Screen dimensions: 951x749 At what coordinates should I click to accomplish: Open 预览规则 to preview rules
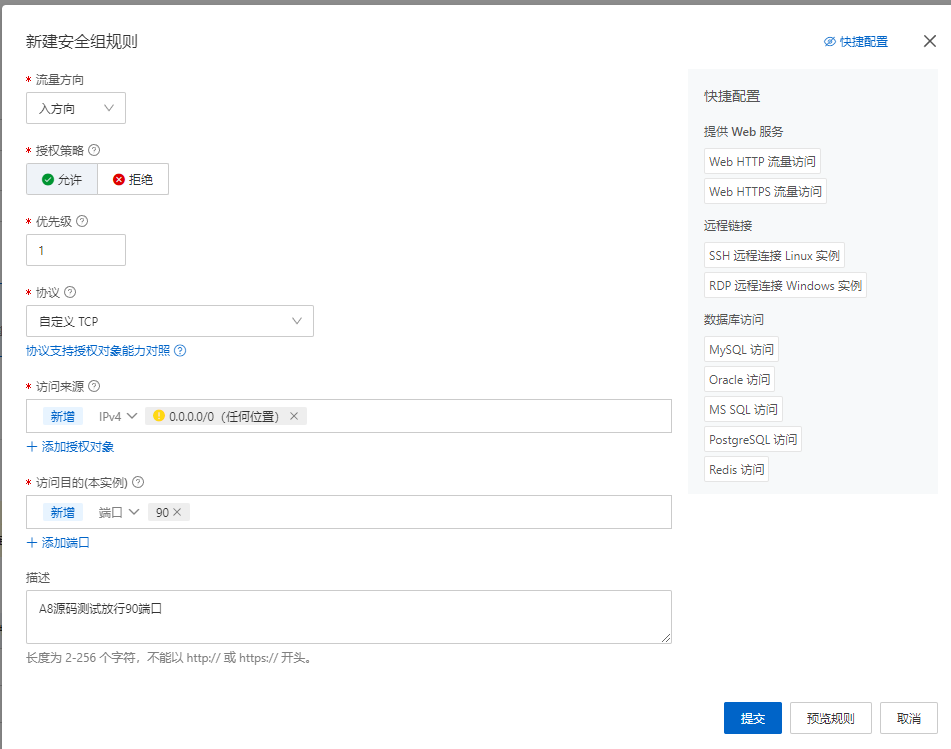point(830,717)
